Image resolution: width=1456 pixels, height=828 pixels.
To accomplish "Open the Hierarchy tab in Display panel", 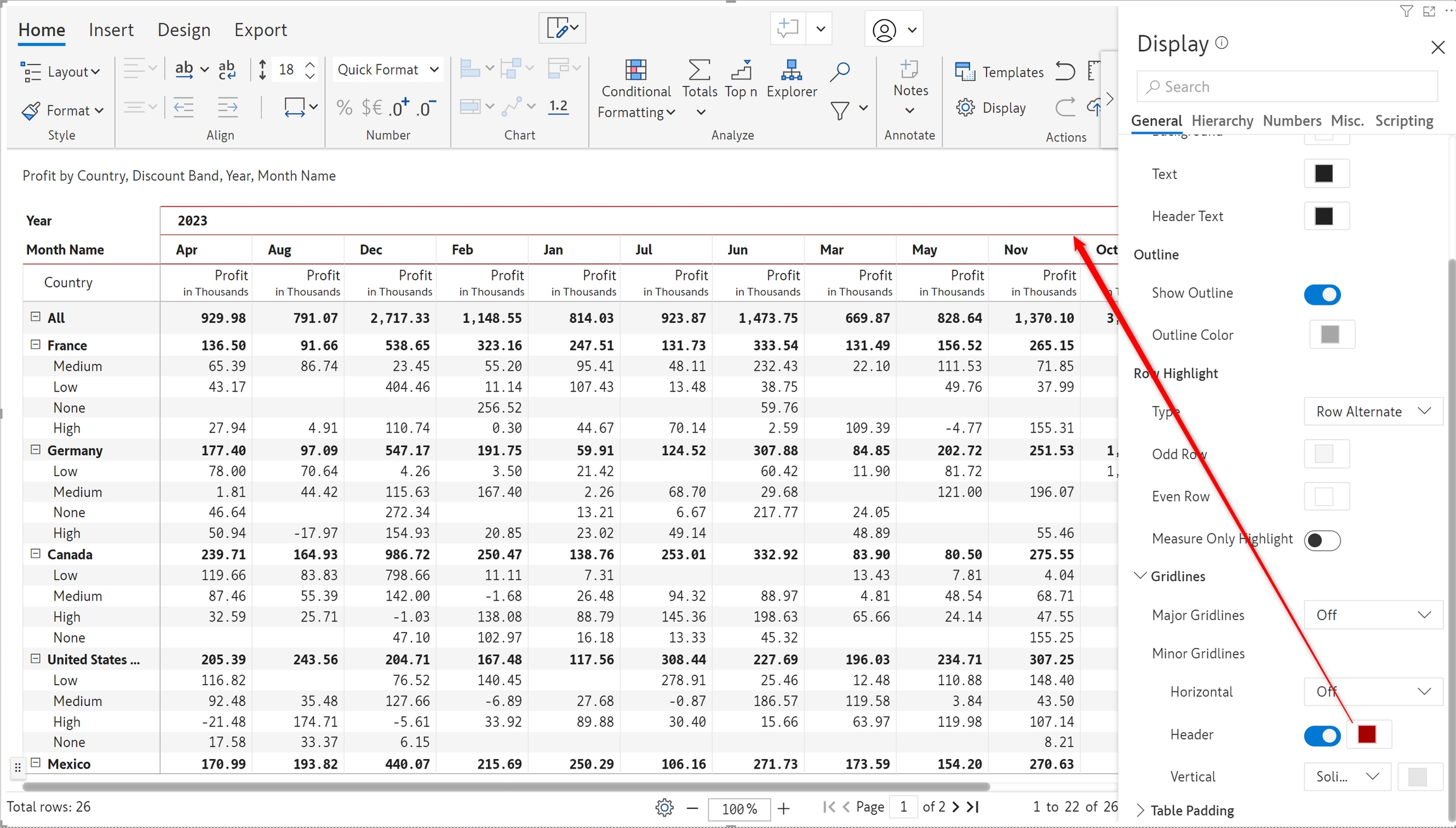I will (1222, 121).
